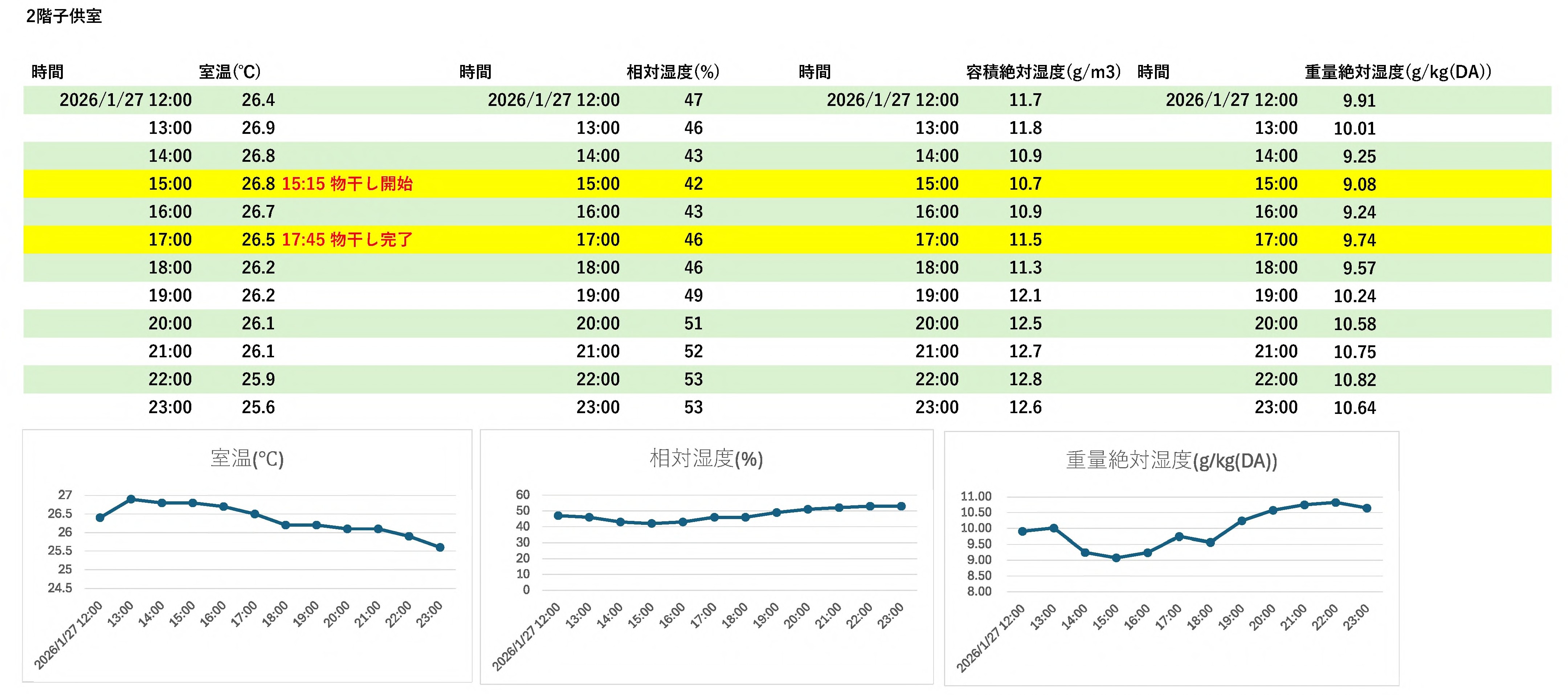Click temperature value 26.9 at 13:00

(258, 128)
